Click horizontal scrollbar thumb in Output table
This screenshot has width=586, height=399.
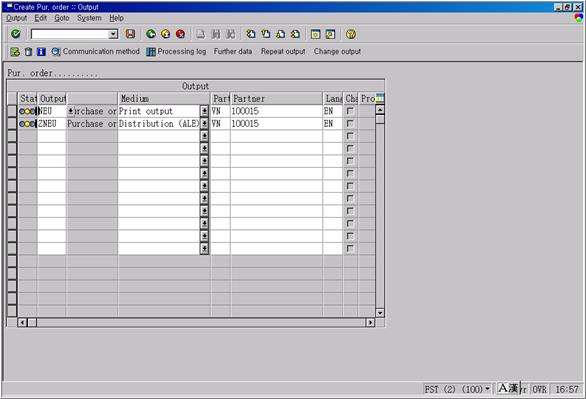[32, 322]
